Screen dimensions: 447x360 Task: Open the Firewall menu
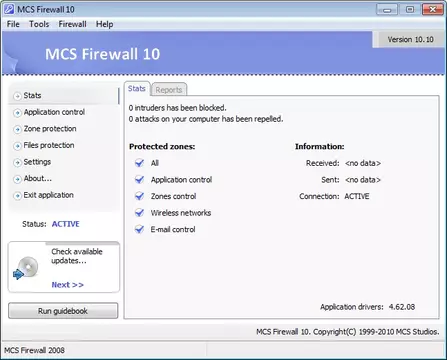tap(72, 24)
